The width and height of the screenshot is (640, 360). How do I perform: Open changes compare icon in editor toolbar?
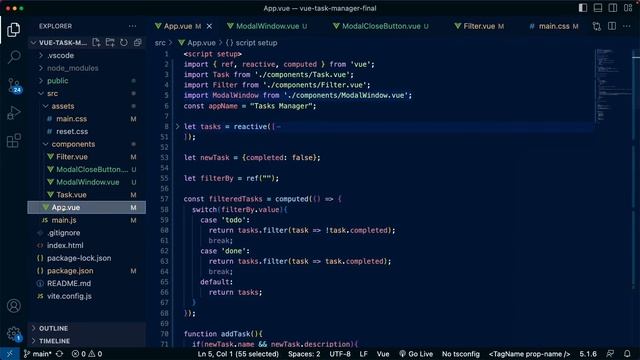click(x=597, y=26)
